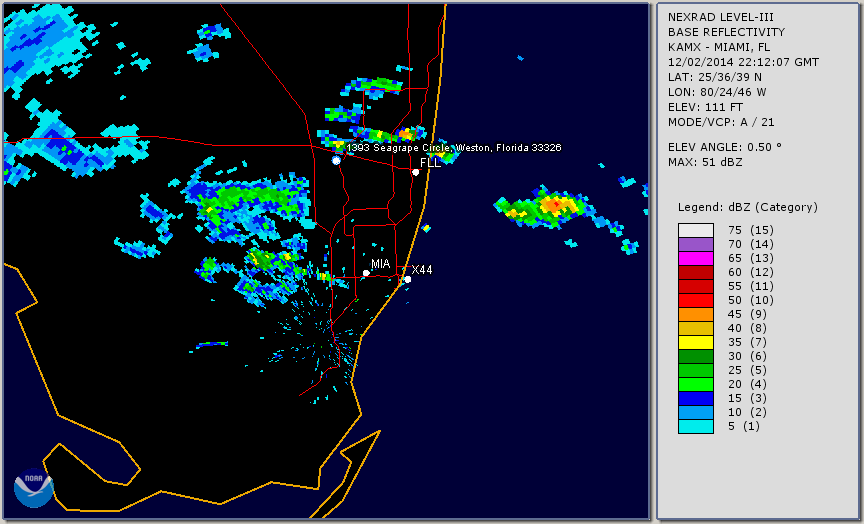Select the 65 dBZ magenta legend swatch

(x=696, y=258)
